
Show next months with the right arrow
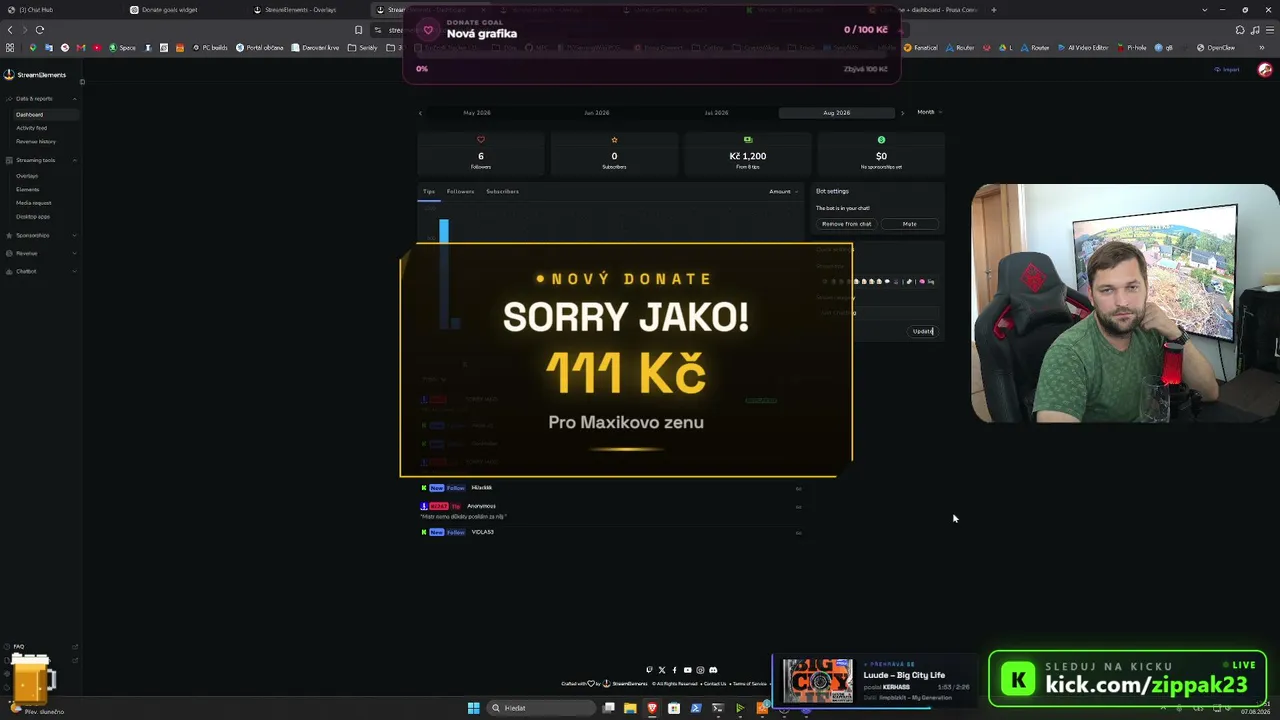[x=902, y=113]
